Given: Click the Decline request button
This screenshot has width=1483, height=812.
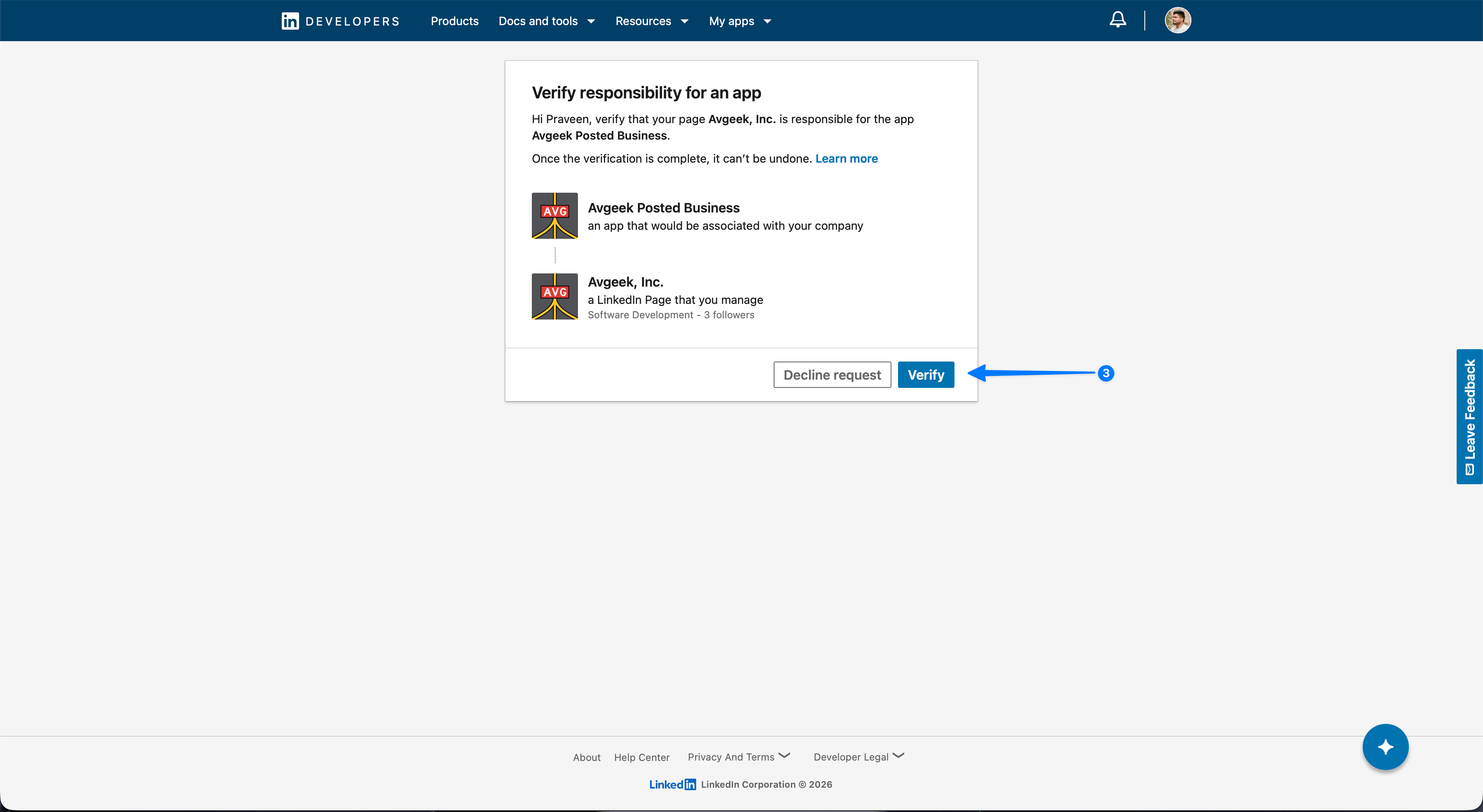Looking at the screenshot, I should pyautogui.click(x=832, y=375).
